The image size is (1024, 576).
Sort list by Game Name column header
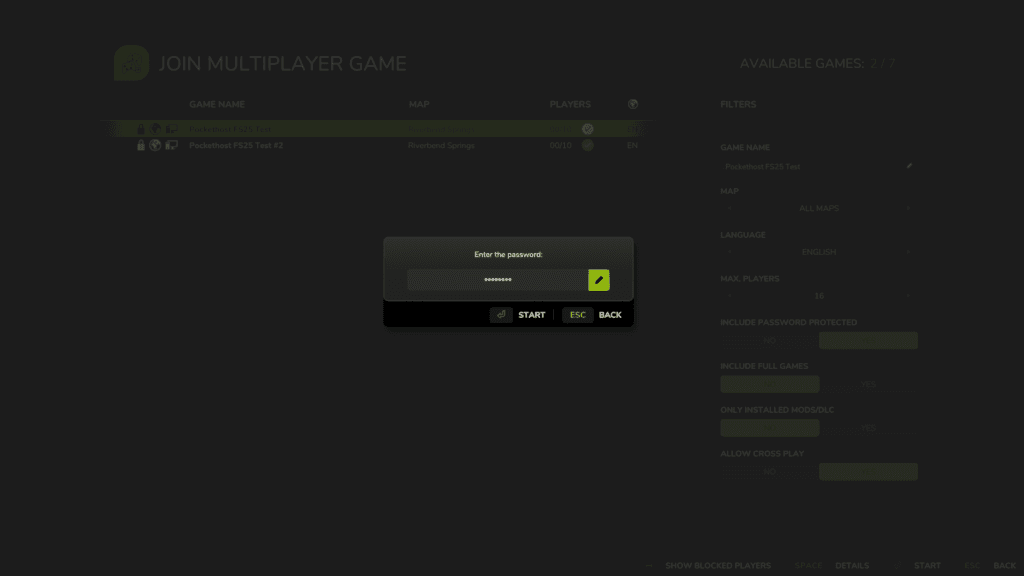217,104
